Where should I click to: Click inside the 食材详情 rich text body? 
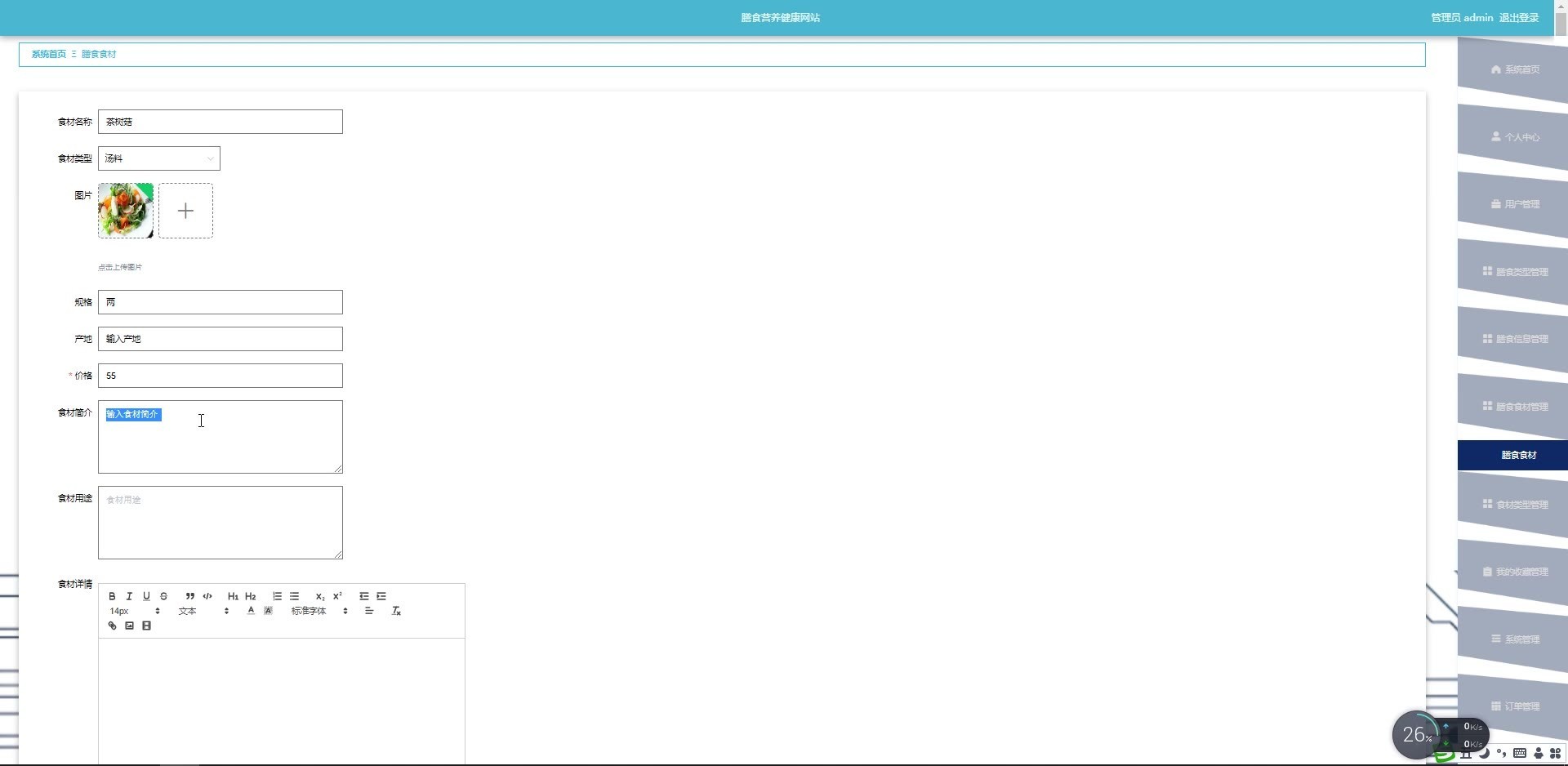[x=282, y=701]
